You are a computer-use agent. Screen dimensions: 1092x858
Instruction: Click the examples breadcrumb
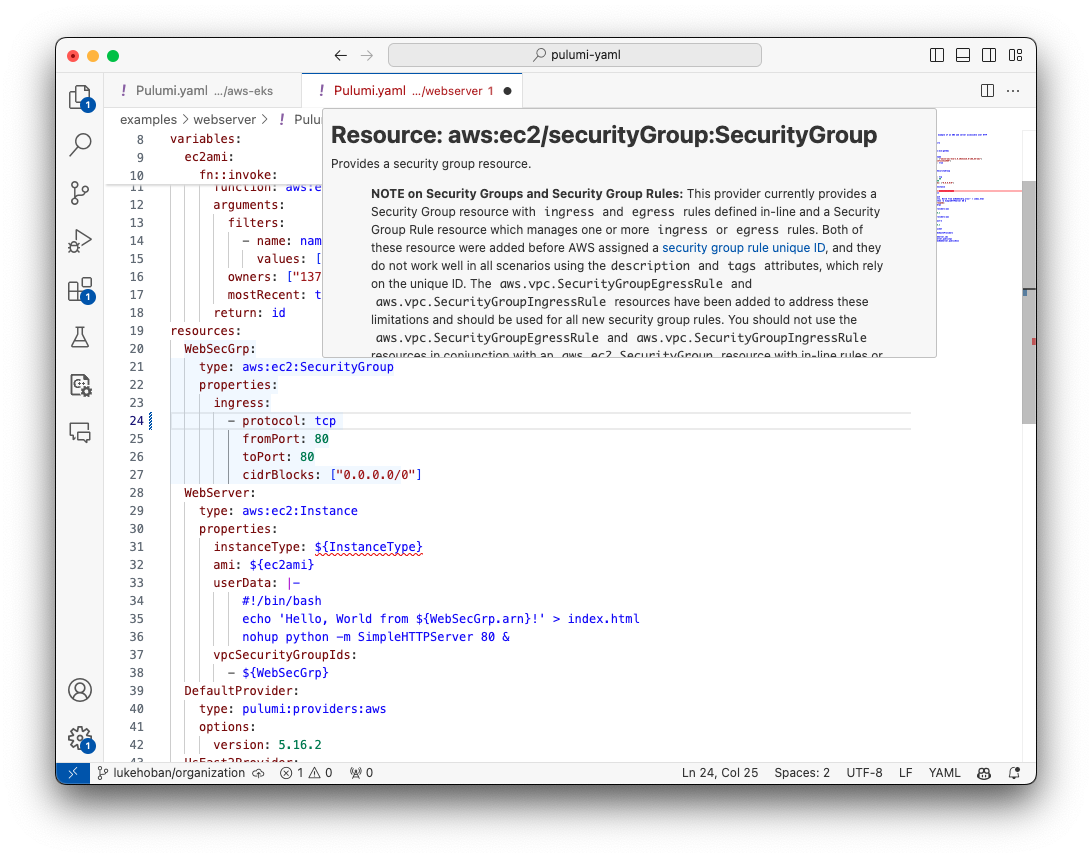click(148, 120)
